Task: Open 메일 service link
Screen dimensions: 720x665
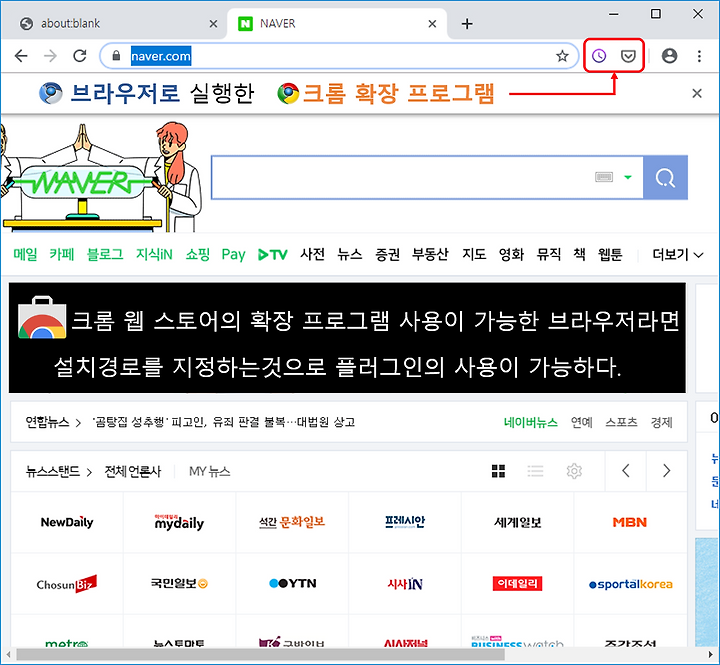Action: [25, 254]
